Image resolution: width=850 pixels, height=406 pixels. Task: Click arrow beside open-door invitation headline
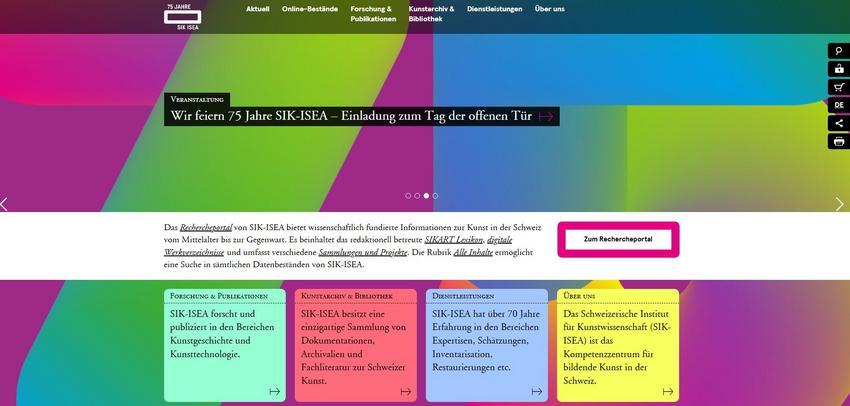click(546, 117)
